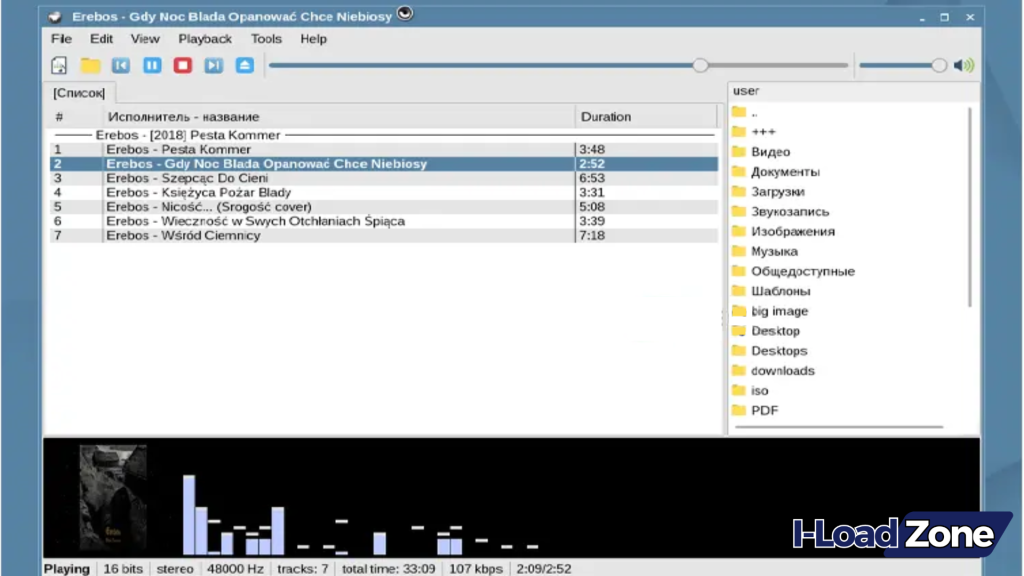Viewport: 1024px width, 576px height.
Task: Adjust the seek position slider
Action: pyautogui.click(x=700, y=64)
